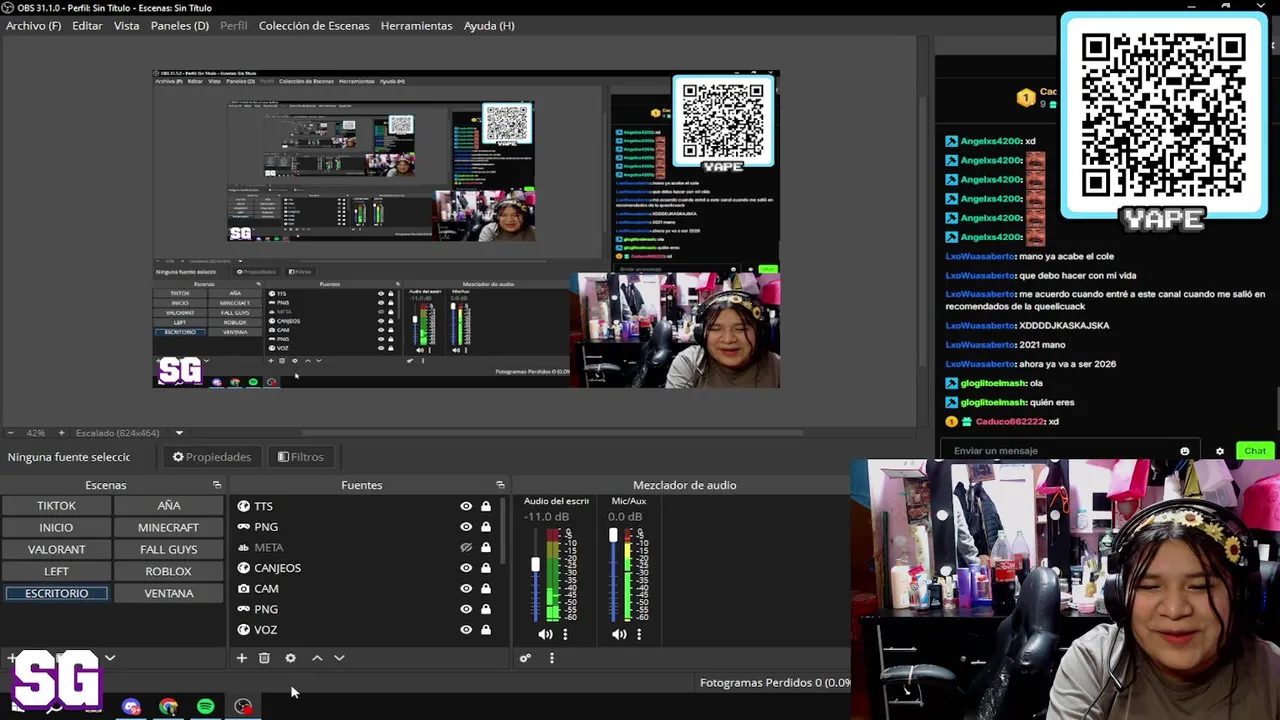Switch to VENTANA scene

click(168, 594)
